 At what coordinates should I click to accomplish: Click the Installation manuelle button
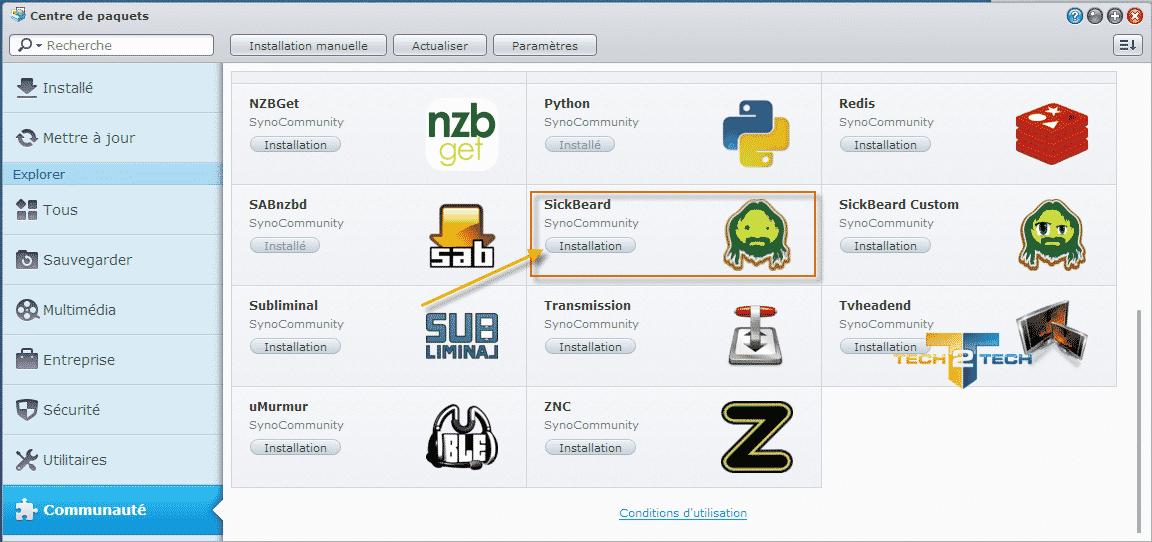point(309,46)
